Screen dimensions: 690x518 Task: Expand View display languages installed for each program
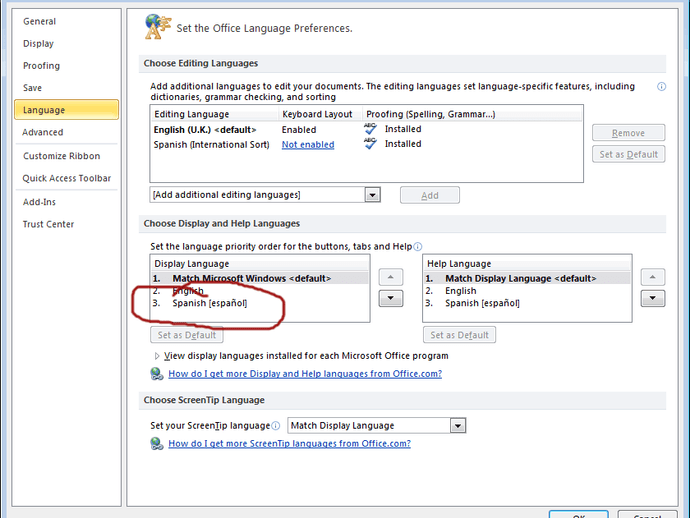pos(157,356)
